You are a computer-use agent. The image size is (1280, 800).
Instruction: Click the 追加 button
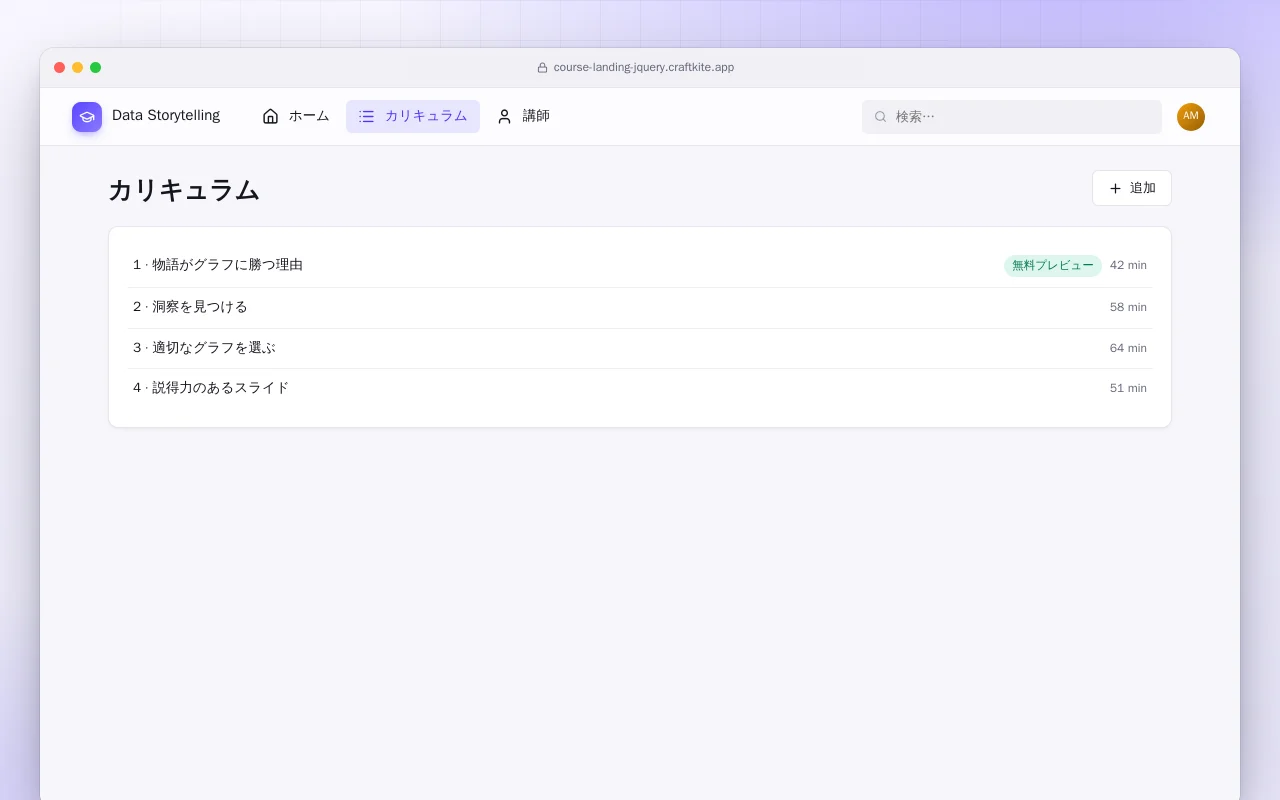point(1132,188)
